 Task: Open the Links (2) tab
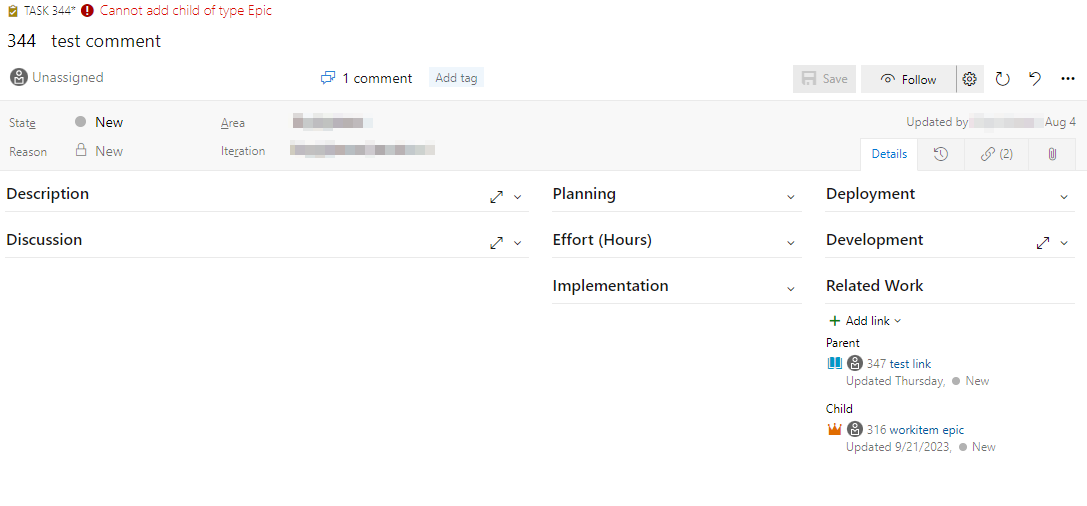tap(996, 154)
